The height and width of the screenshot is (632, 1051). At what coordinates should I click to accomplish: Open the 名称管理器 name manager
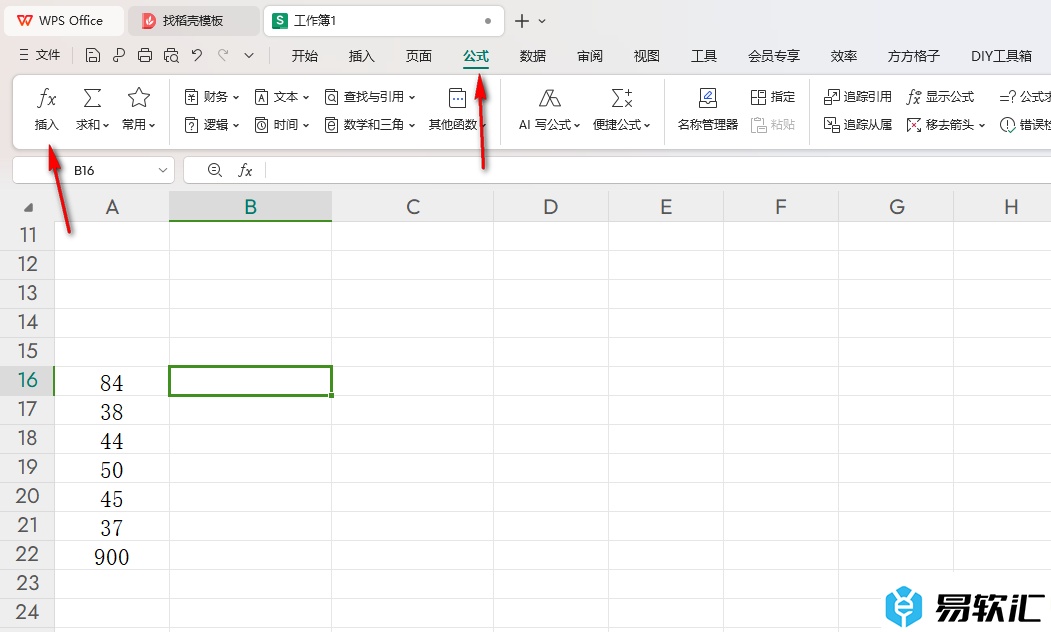coord(707,109)
